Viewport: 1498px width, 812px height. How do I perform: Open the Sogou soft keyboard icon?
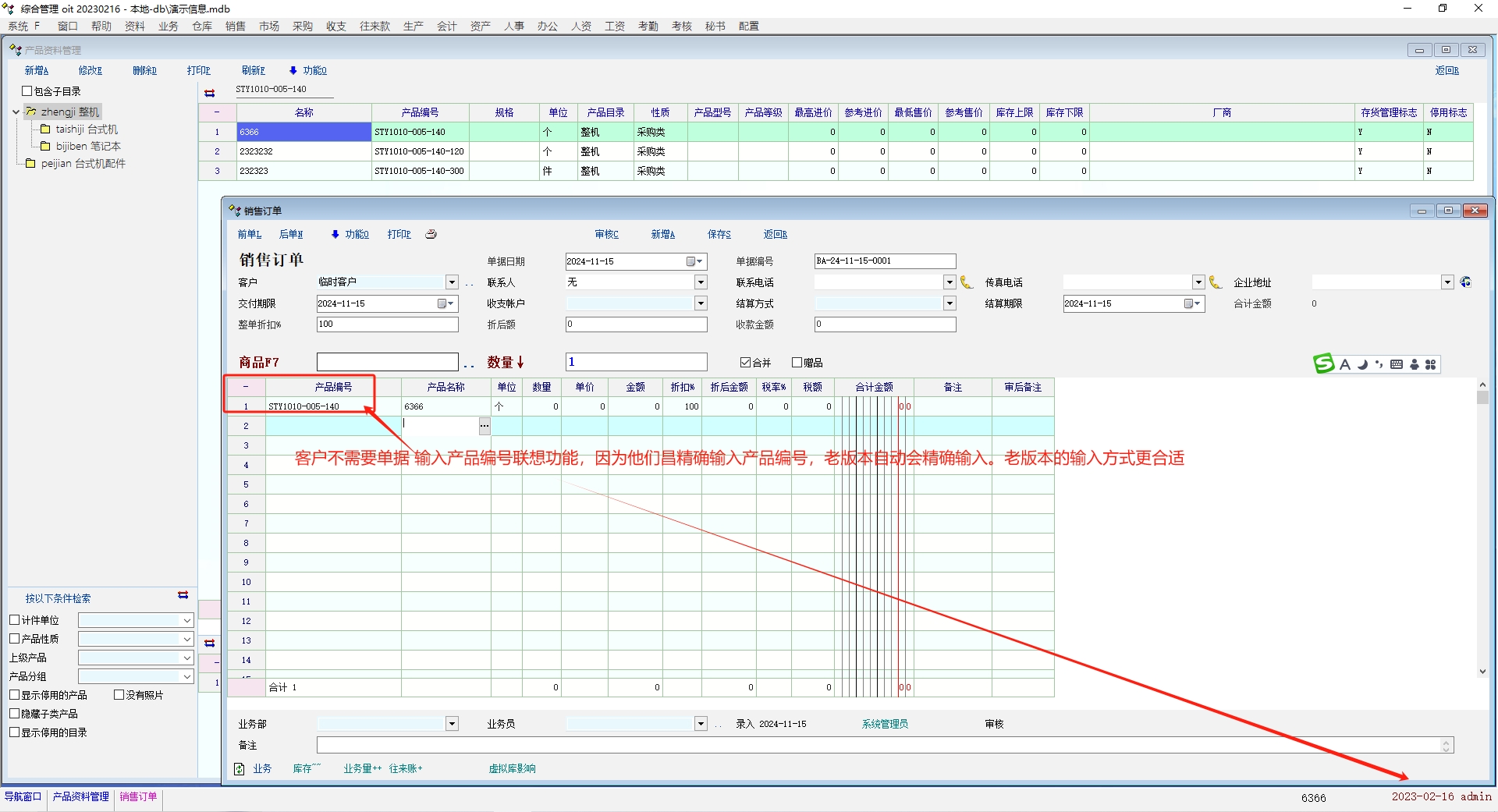coord(1397,364)
